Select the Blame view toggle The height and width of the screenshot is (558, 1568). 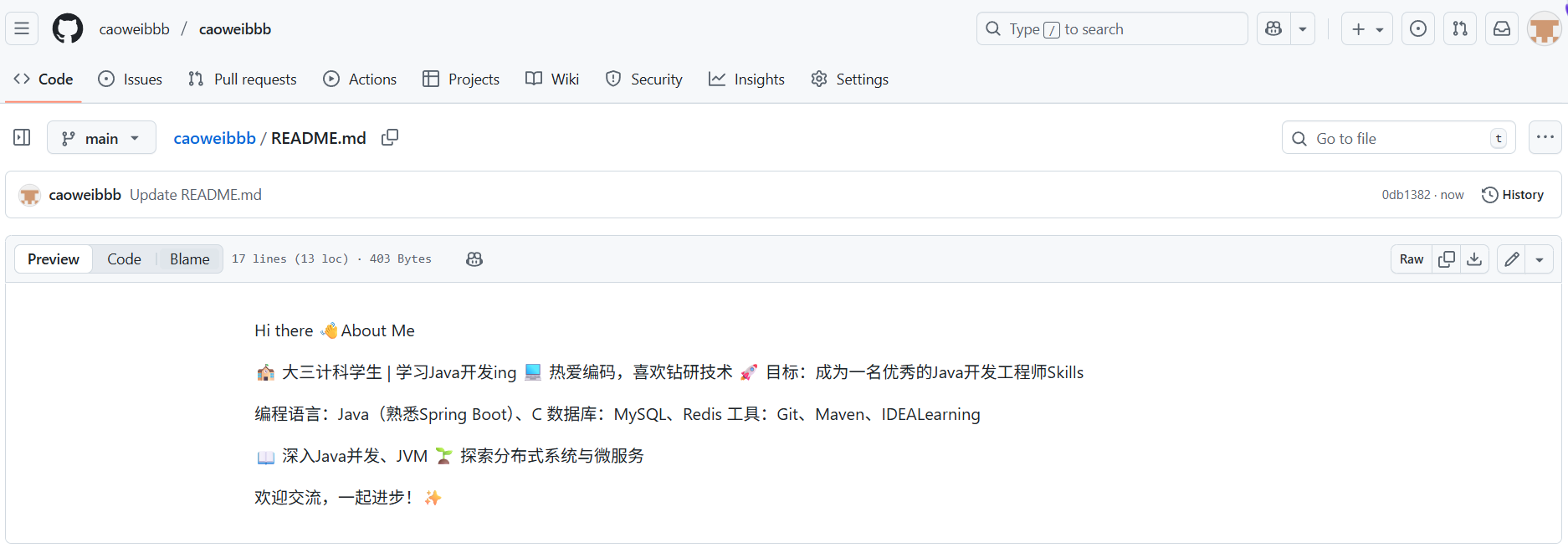[190, 259]
